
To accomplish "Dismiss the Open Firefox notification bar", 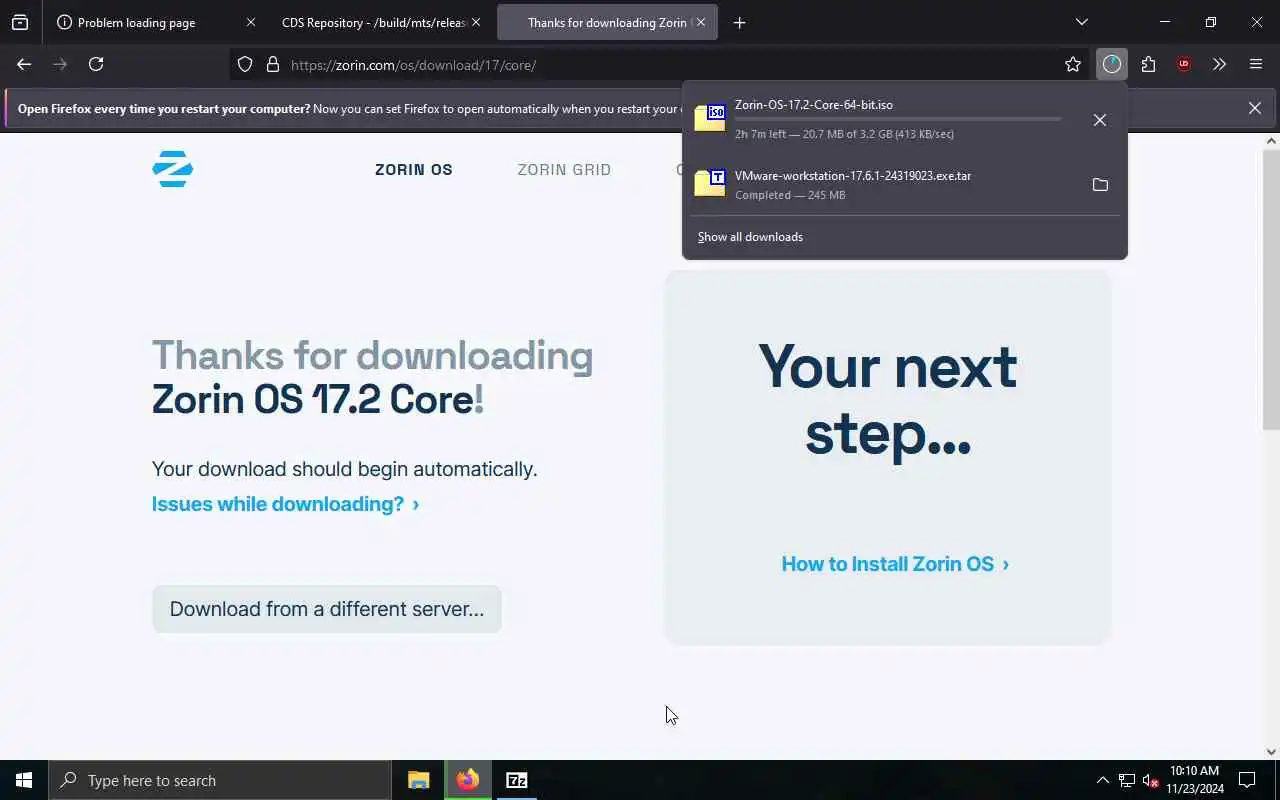I will tap(1255, 108).
